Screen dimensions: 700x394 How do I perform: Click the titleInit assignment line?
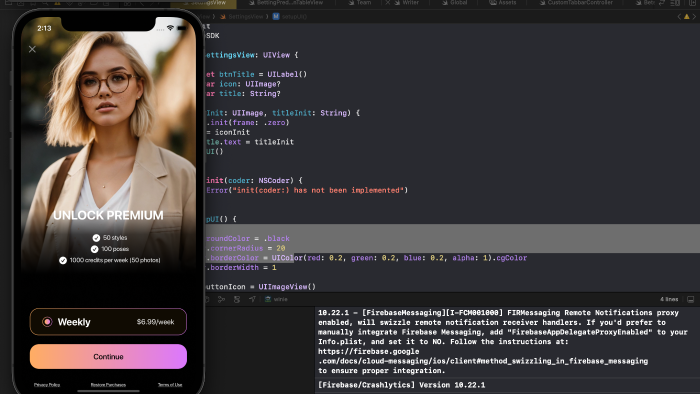tap(250, 142)
